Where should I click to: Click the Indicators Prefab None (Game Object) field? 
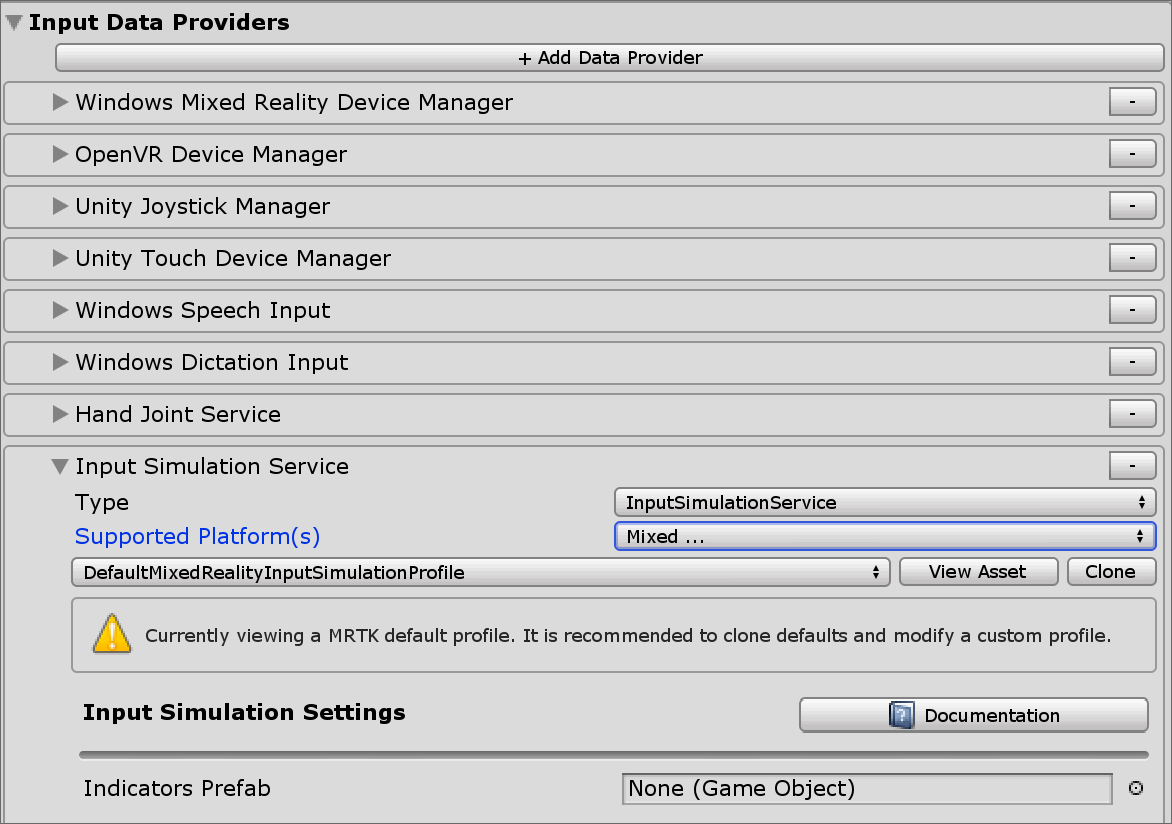pos(866,789)
